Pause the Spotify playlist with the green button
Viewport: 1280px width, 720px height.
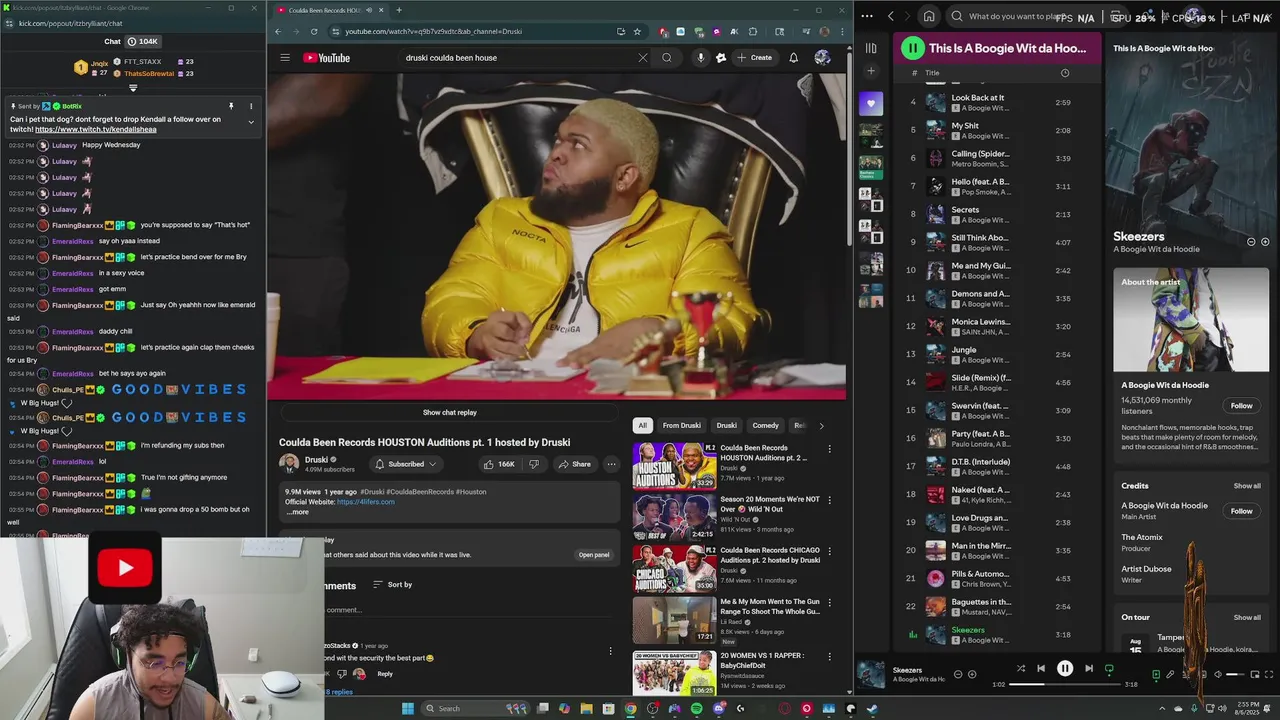click(x=912, y=48)
